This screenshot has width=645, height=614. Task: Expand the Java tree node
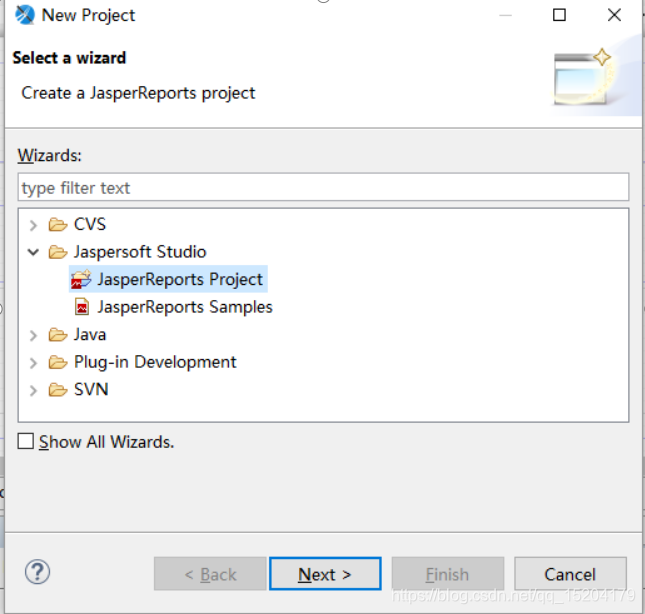[33, 335]
